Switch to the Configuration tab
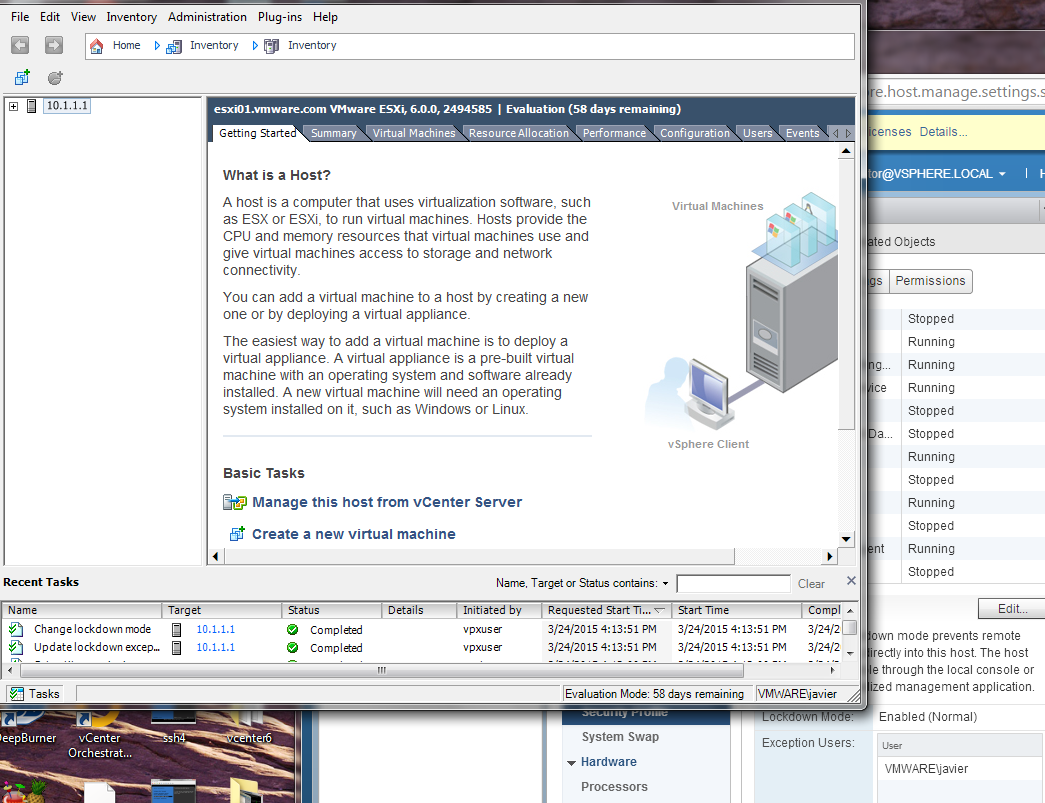This screenshot has width=1045, height=803. pos(694,133)
